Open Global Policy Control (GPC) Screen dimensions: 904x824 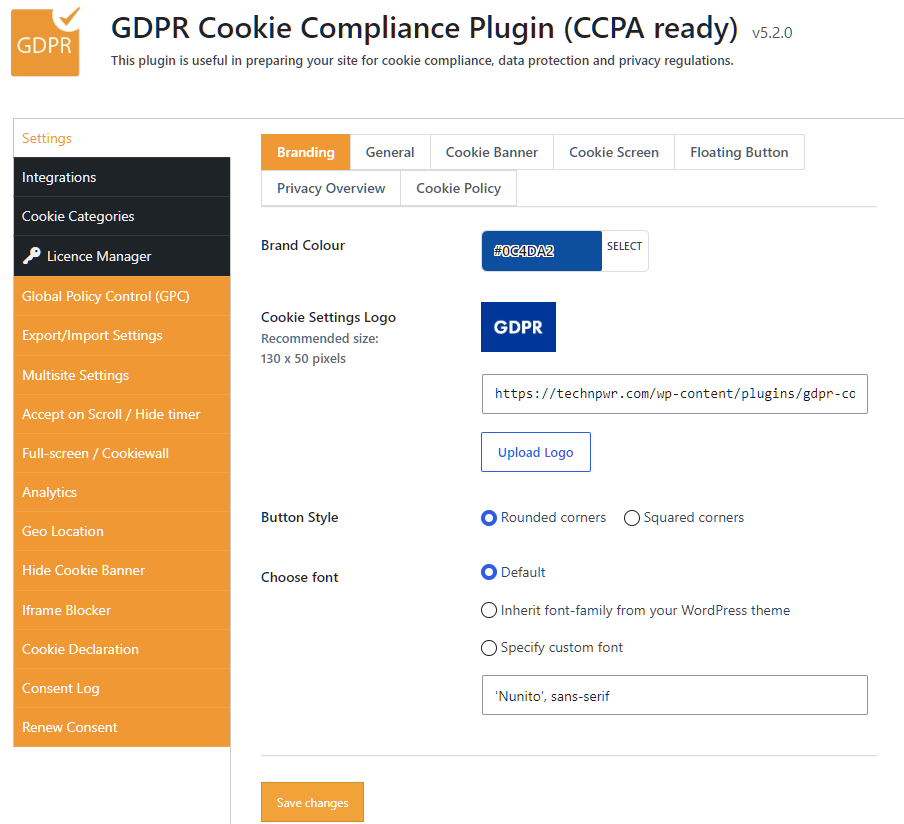pos(122,296)
